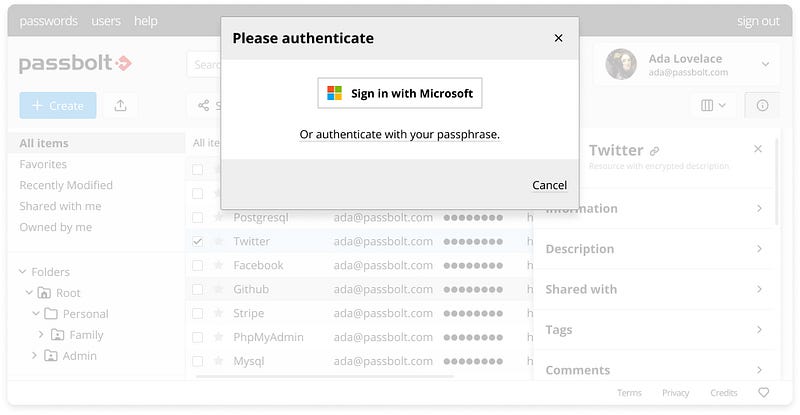Click Ada Lovelace avatar picture
Screen dimensions: 800x415
(621, 64)
